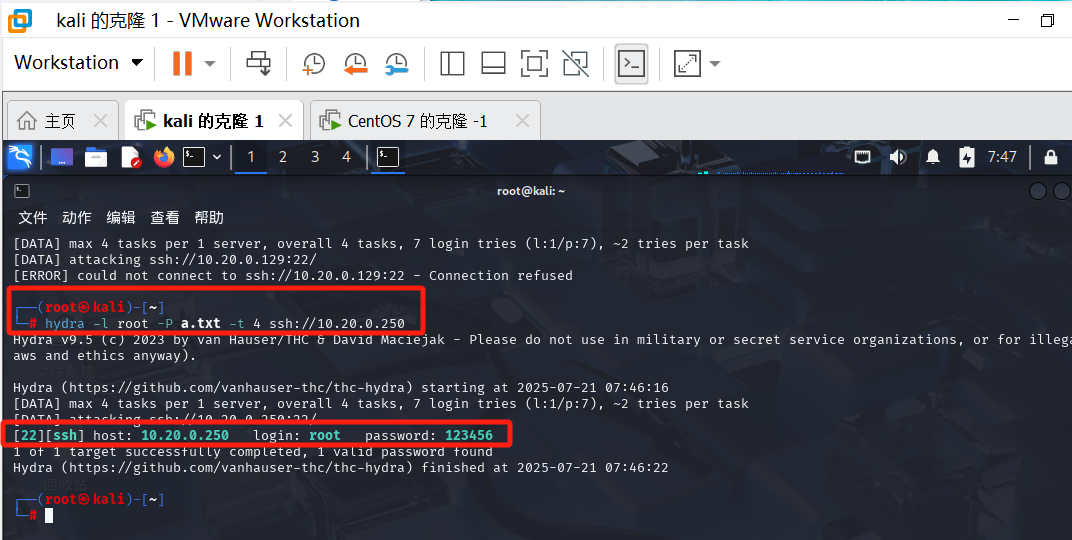Image resolution: width=1072 pixels, height=540 pixels.
Task: Launch the text editor panel icon
Action: [131, 157]
